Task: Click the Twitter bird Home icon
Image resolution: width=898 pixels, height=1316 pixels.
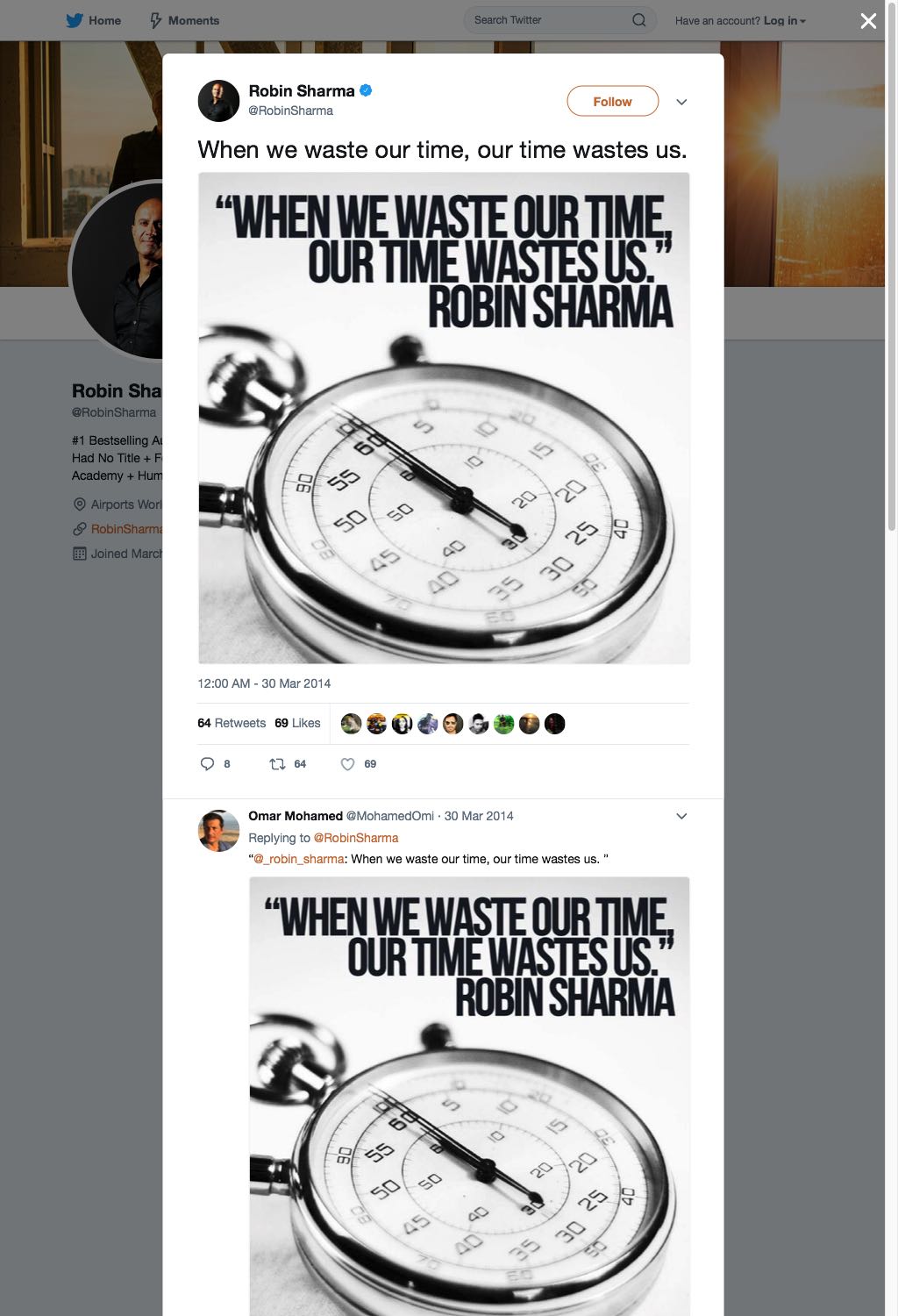Action: 75,20
